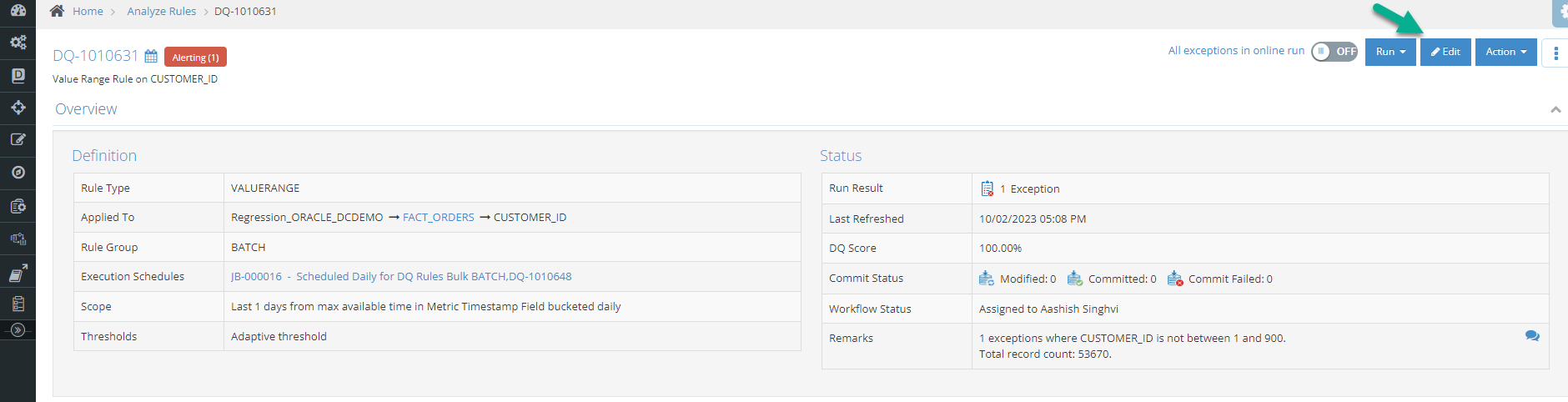Click the Edit button
This screenshot has height=402, width=1568.
tap(1445, 52)
